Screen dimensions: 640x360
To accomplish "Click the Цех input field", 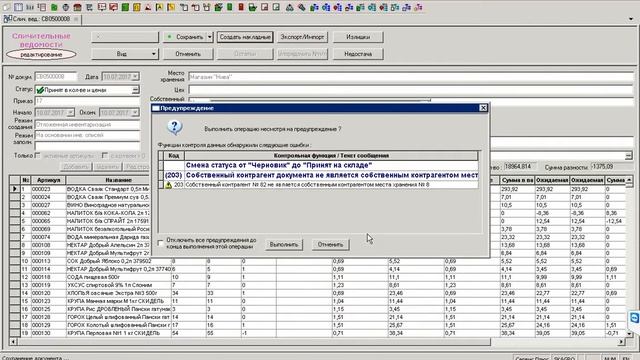I will (x=411, y=90).
